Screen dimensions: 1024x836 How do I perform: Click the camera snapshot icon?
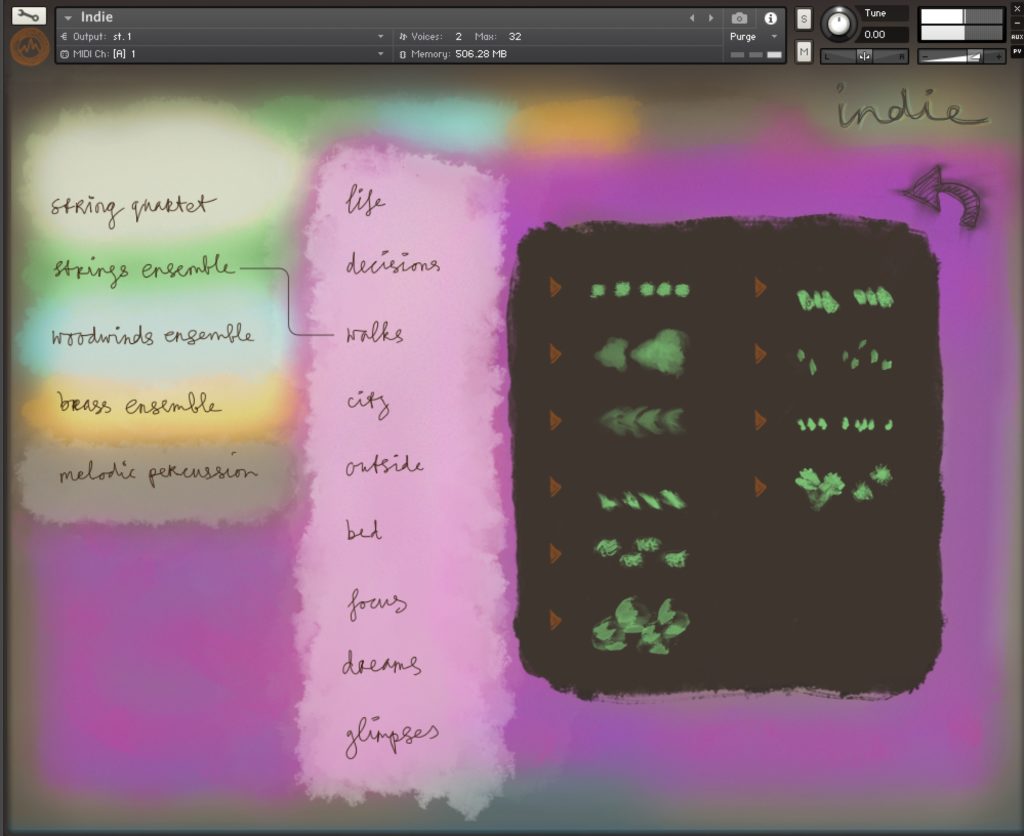pos(739,18)
